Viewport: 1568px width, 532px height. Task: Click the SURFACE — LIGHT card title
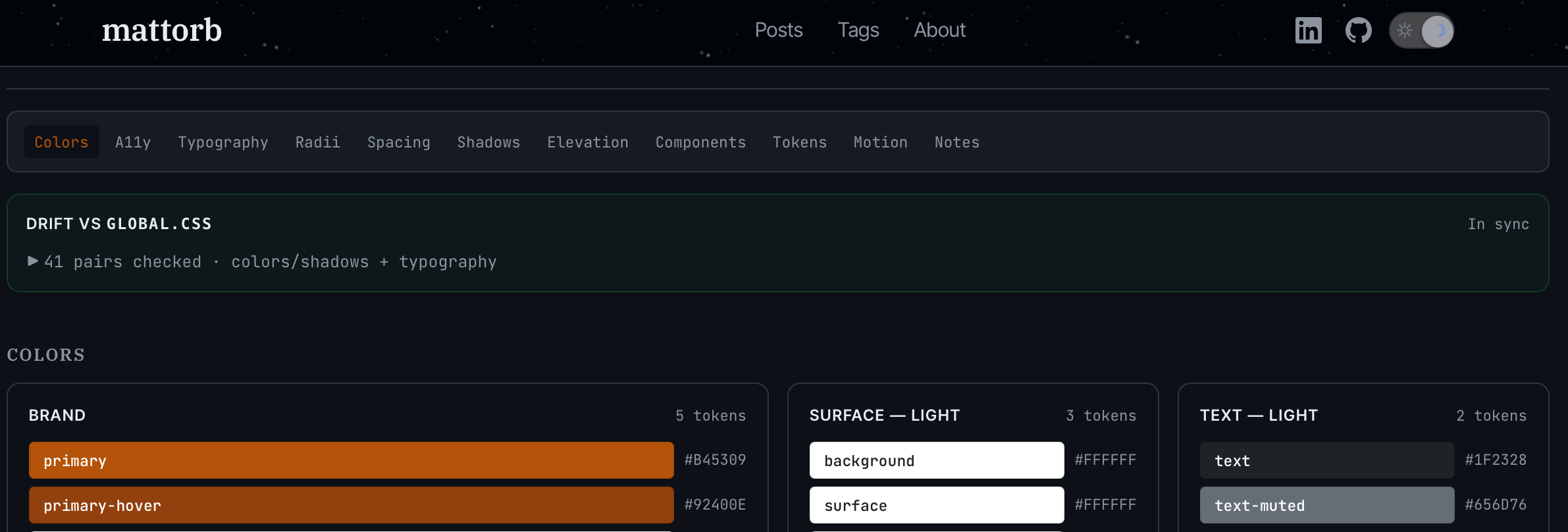coord(885,415)
